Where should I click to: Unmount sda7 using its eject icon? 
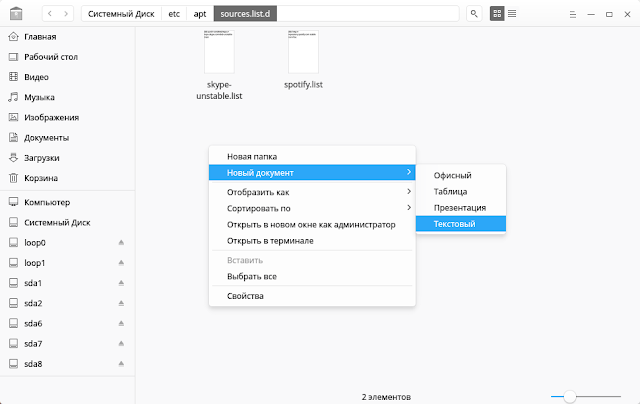click(x=121, y=343)
